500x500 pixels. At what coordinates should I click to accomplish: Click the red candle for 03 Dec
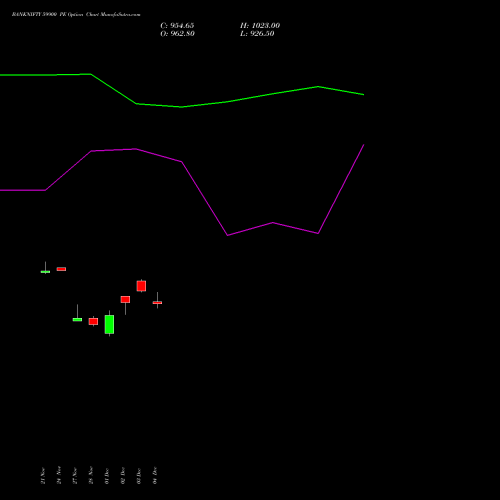tap(141, 286)
